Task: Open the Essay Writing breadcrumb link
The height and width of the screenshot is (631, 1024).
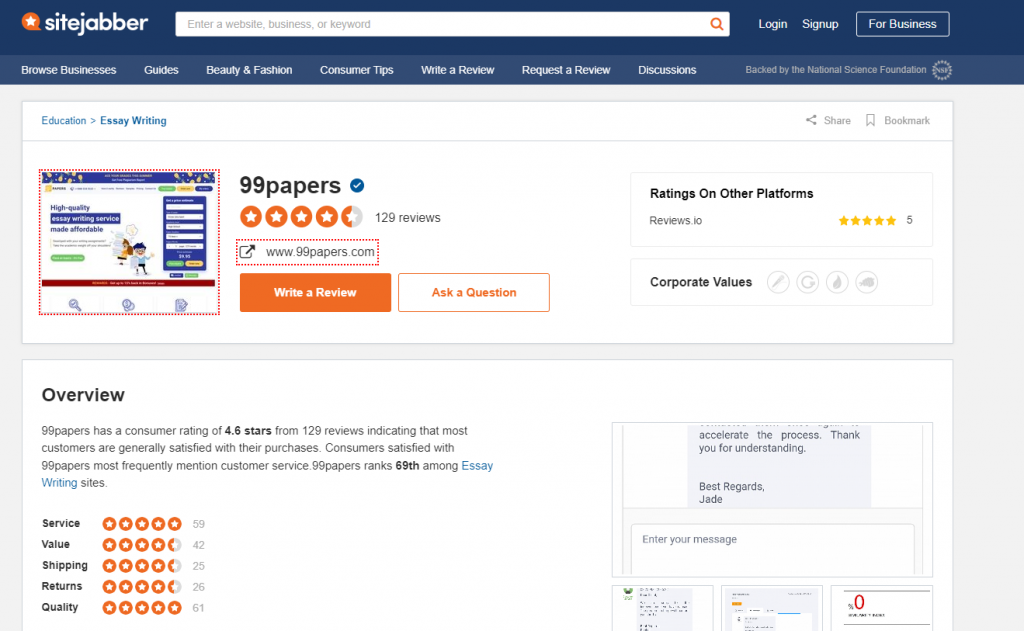Action: point(133,121)
